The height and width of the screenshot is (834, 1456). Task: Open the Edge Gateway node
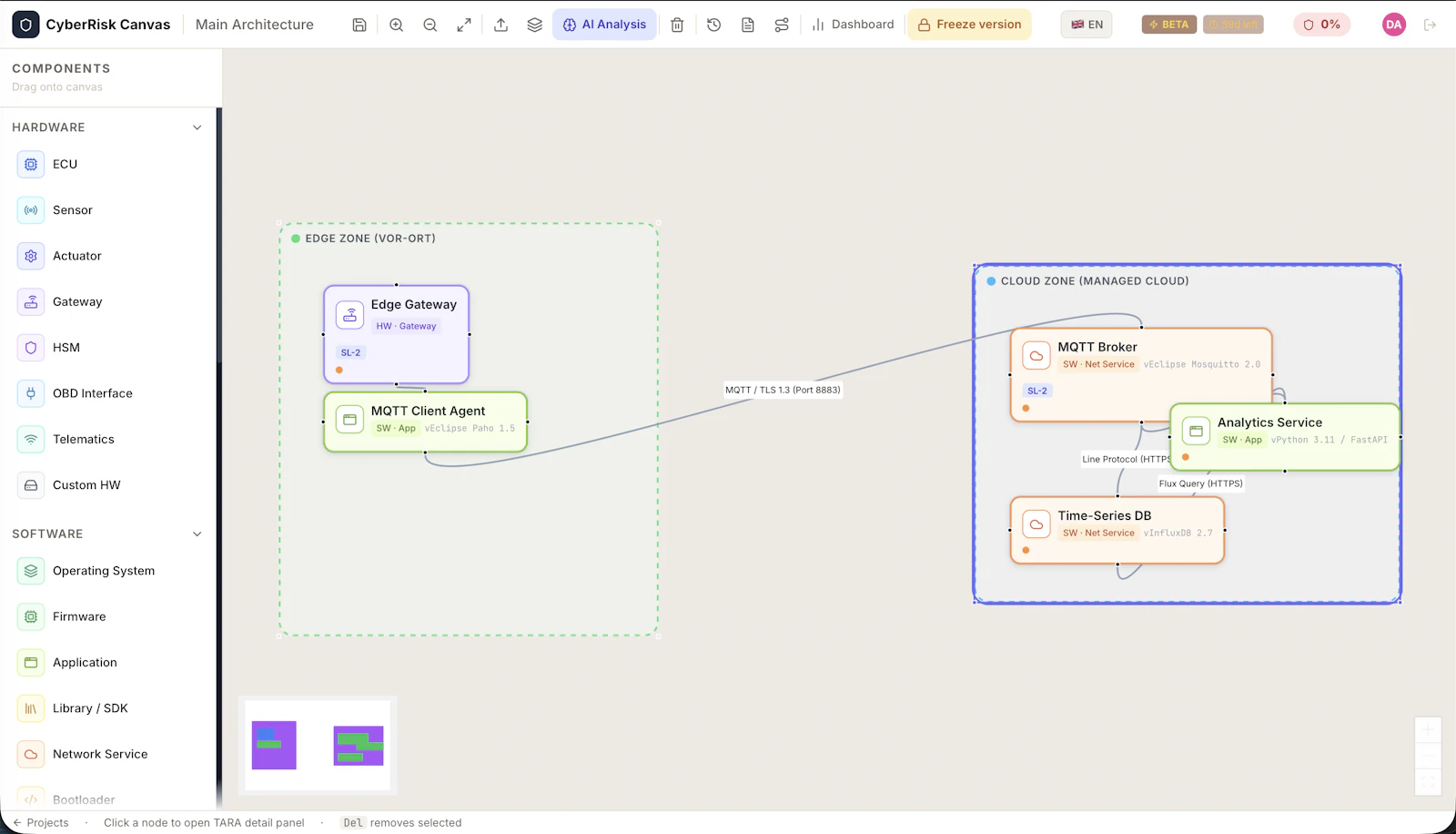pyautogui.click(x=397, y=334)
